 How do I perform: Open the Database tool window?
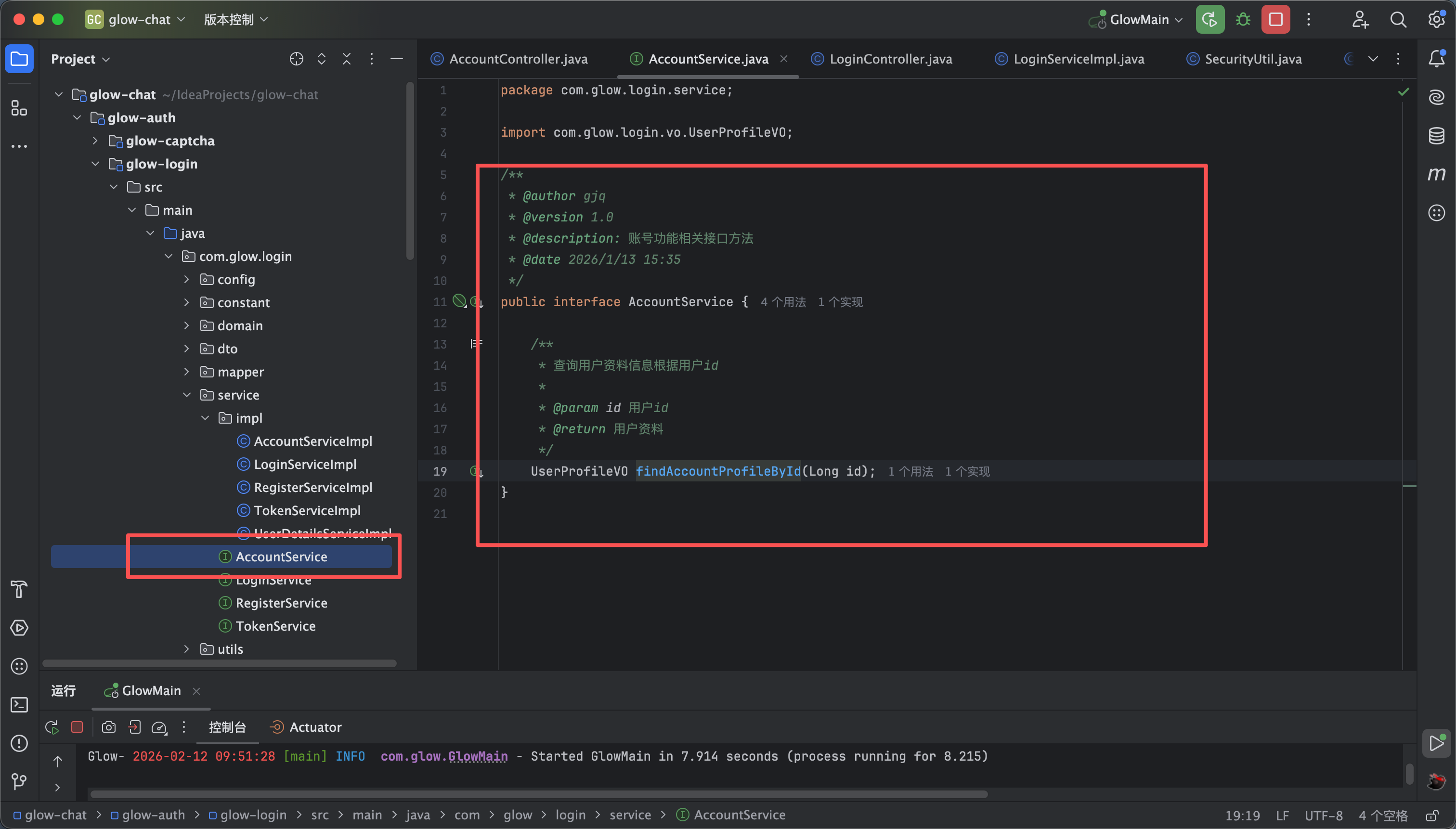pyautogui.click(x=1436, y=135)
